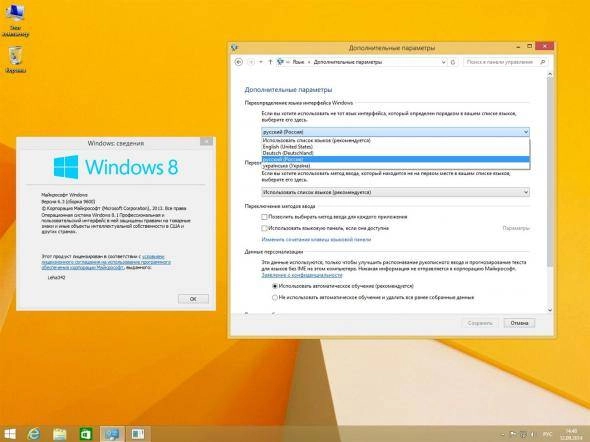The image size is (590, 442).
Task: Click Параметры link beside language bar
Action: (x=516, y=228)
